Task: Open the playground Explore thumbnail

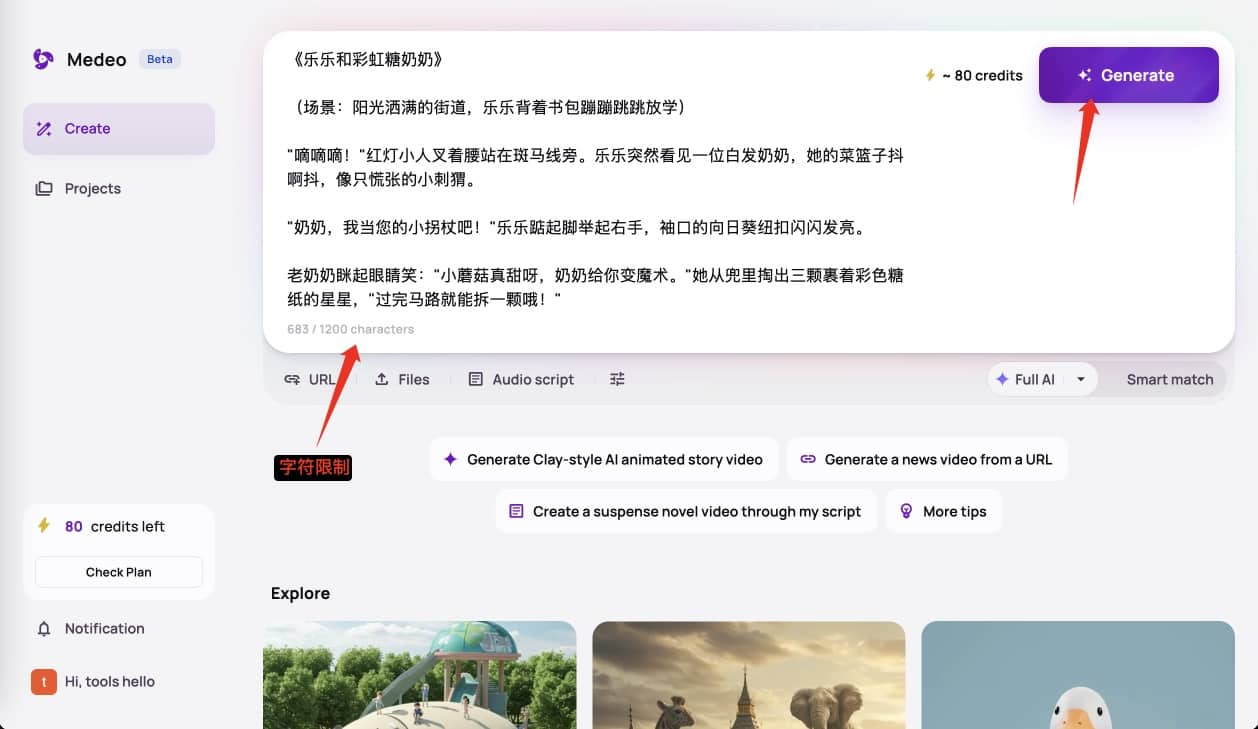Action: (x=420, y=675)
